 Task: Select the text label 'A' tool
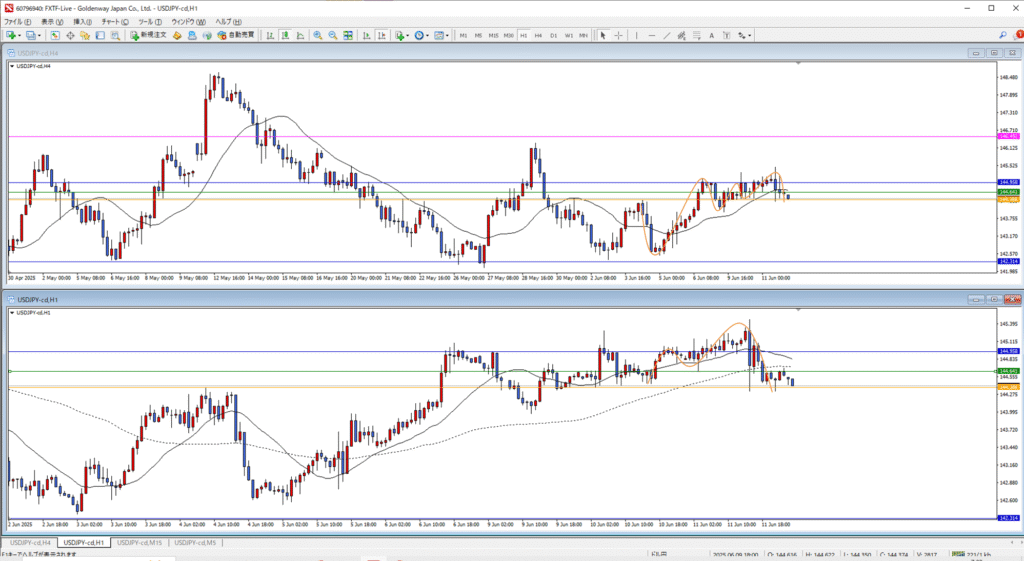(x=710, y=35)
